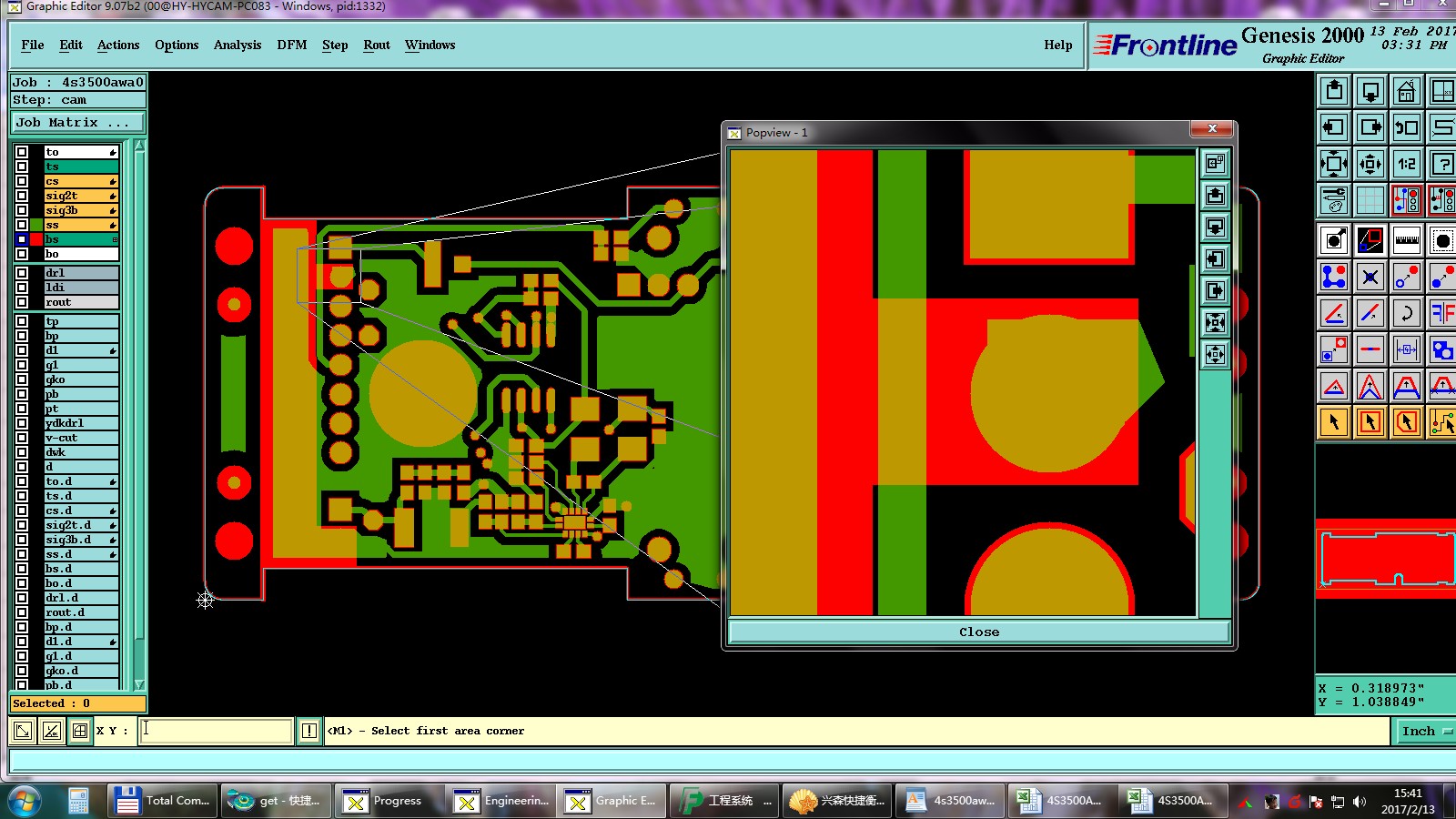Click the ydkdrl layer name
Image resolution: width=1456 pixels, height=819 pixels.
click(x=82, y=423)
